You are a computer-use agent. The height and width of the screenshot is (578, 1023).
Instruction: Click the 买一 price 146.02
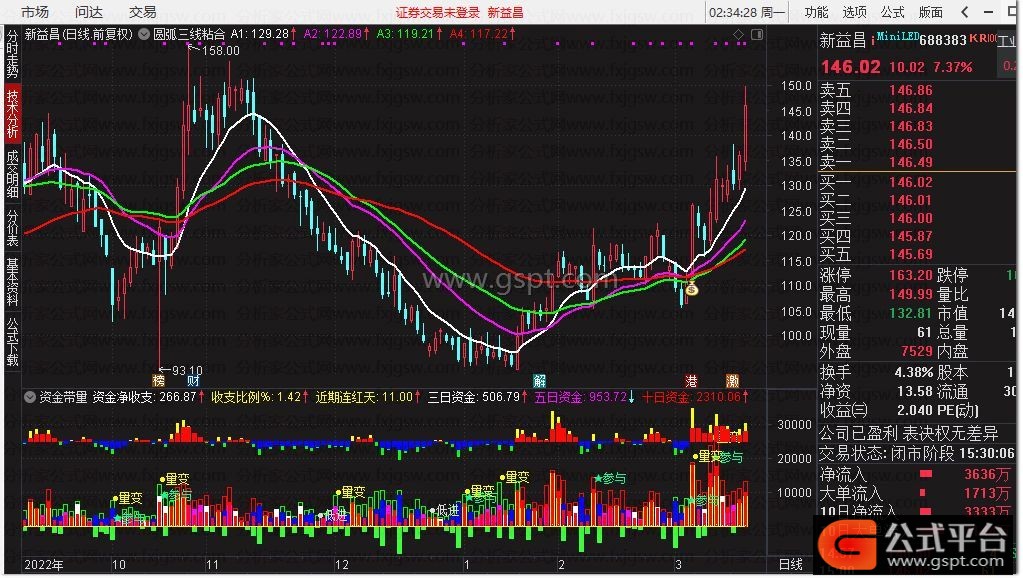pos(911,182)
